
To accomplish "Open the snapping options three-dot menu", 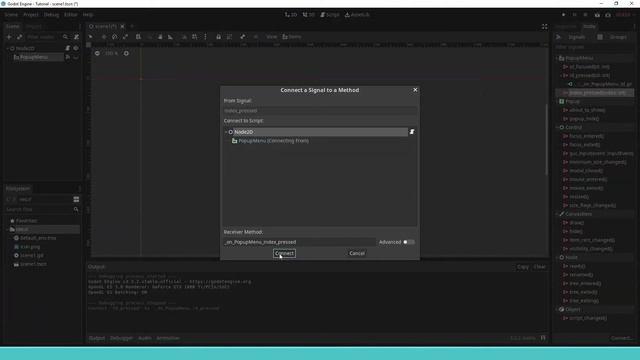I will (205, 37).
